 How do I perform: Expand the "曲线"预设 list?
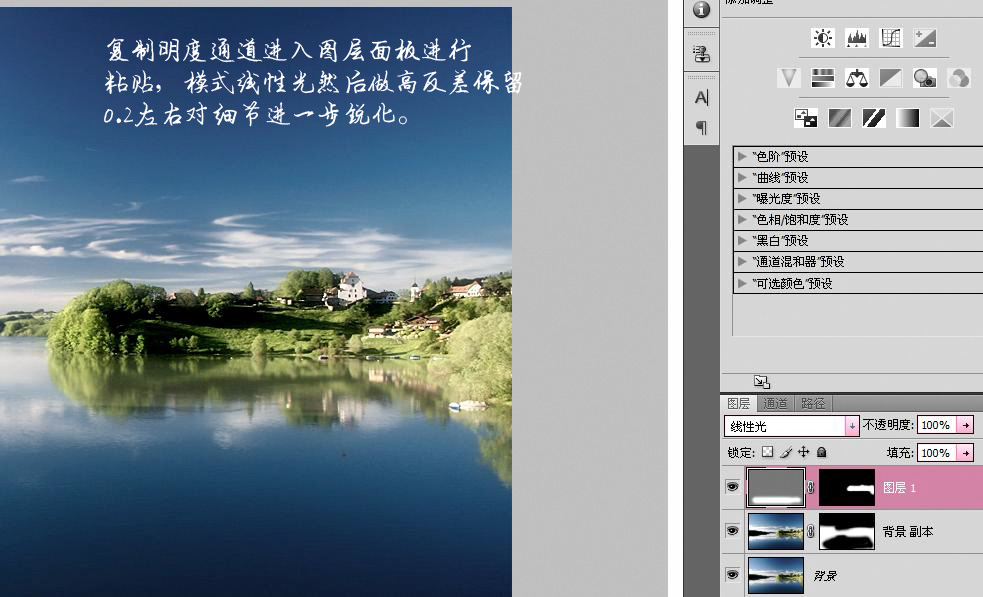coord(742,177)
